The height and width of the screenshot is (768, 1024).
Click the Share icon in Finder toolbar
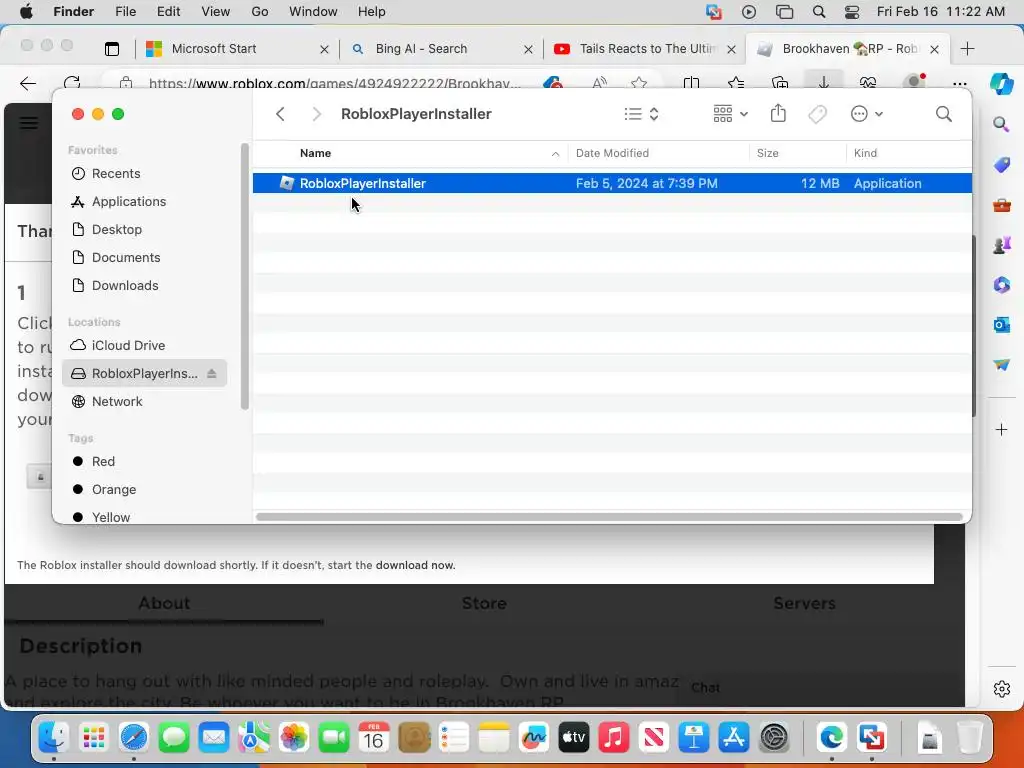pos(778,114)
